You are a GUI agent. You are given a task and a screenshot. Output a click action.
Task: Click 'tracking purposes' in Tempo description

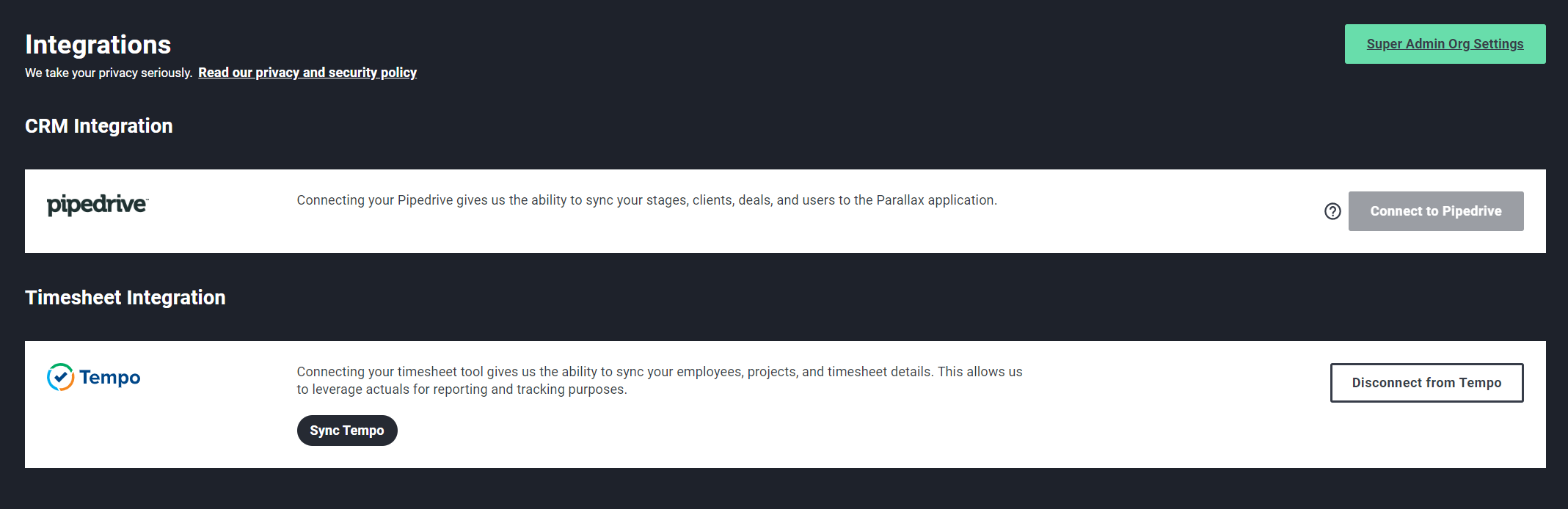571,389
